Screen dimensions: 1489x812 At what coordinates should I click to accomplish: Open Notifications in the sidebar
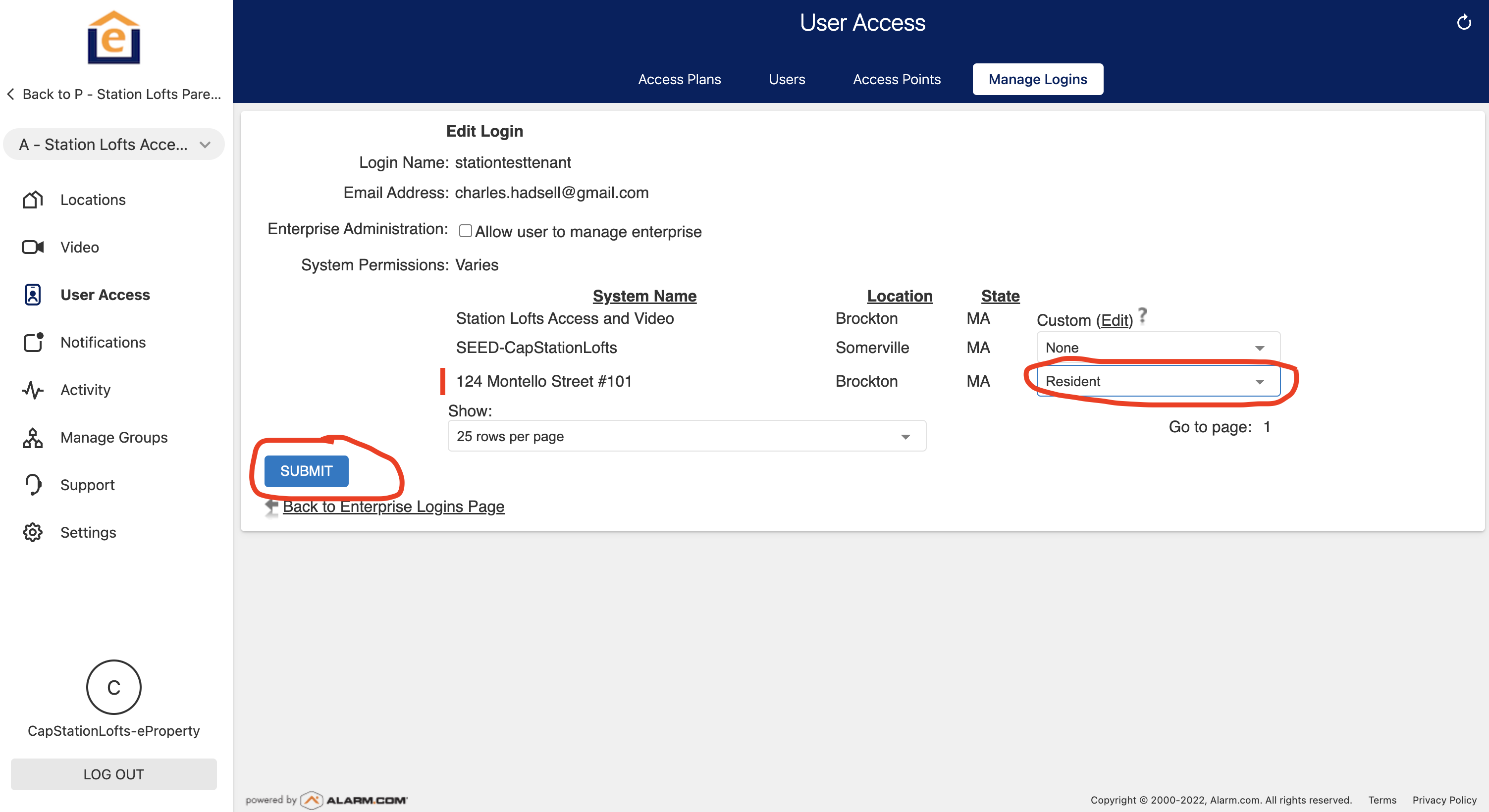(103, 342)
